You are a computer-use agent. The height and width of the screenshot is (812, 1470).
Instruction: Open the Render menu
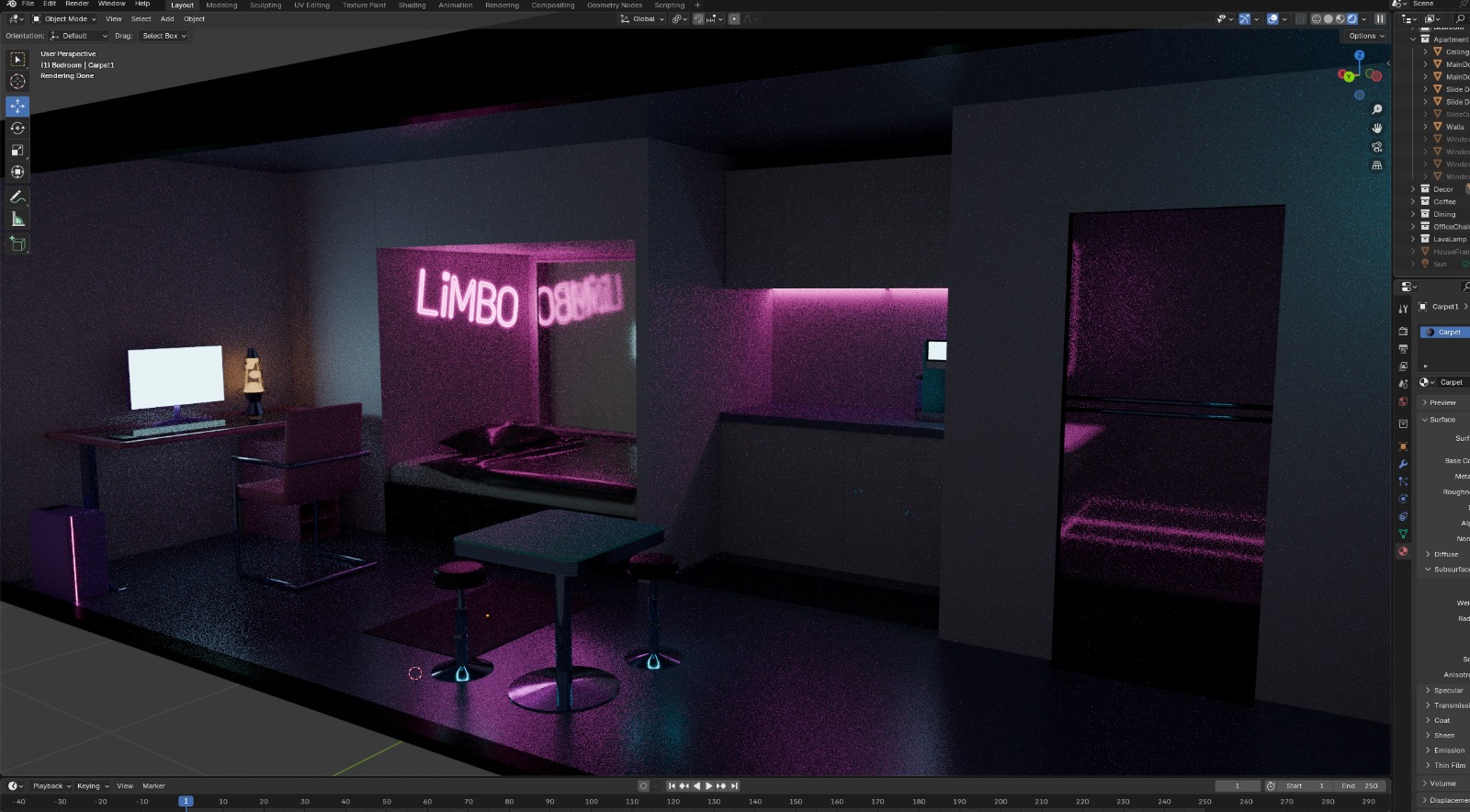pos(77,5)
